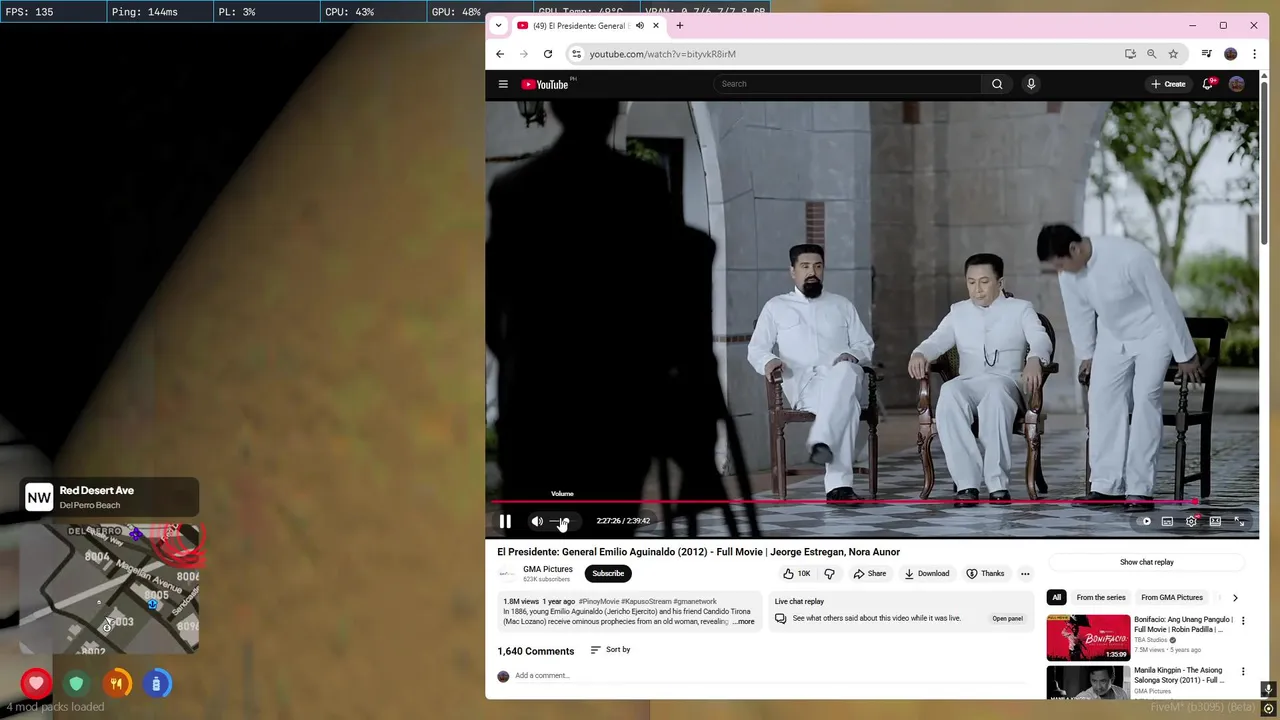Switch to theater mode in the player
The width and height of the screenshot is (1280, 720).
1215,521
